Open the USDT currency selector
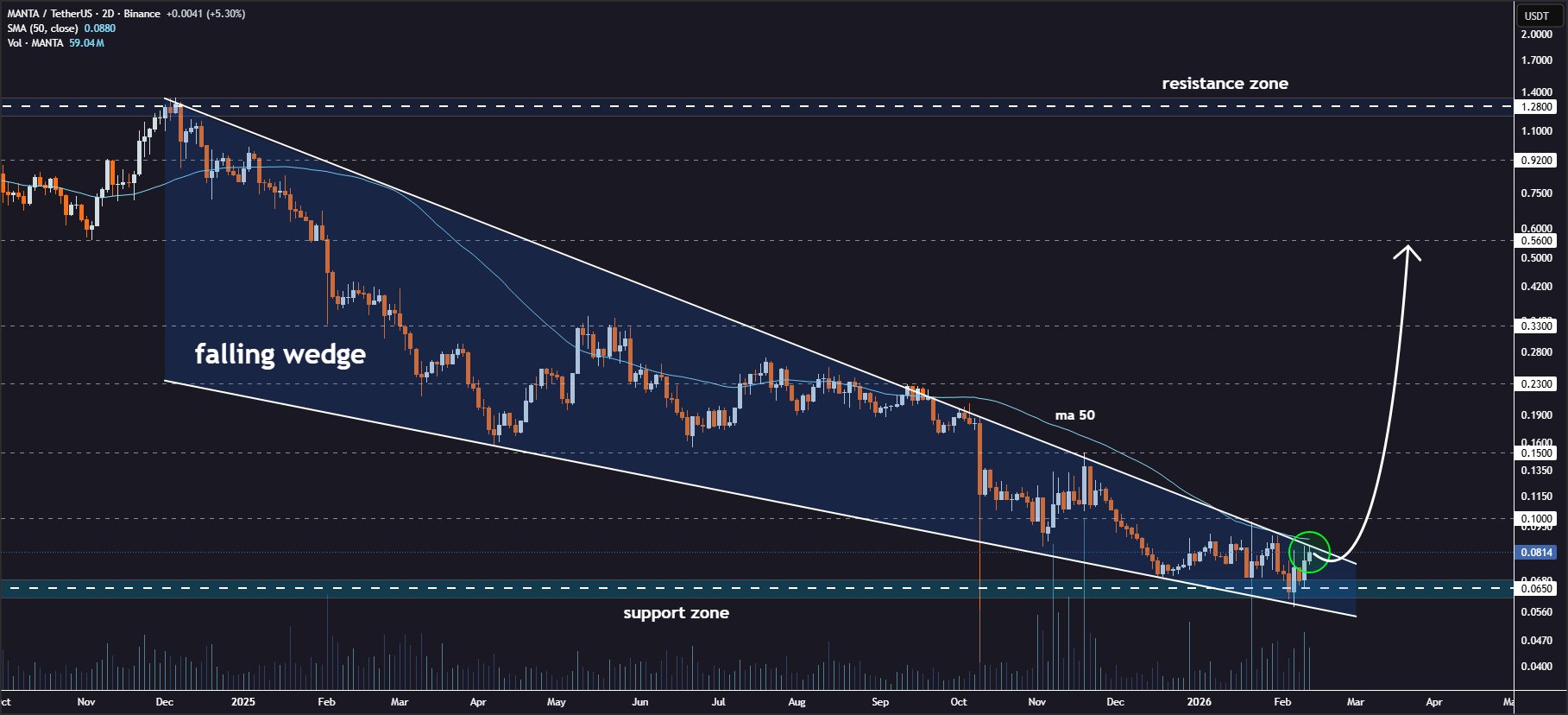This screenshot has width=1568, height=715. (1537, 16)
